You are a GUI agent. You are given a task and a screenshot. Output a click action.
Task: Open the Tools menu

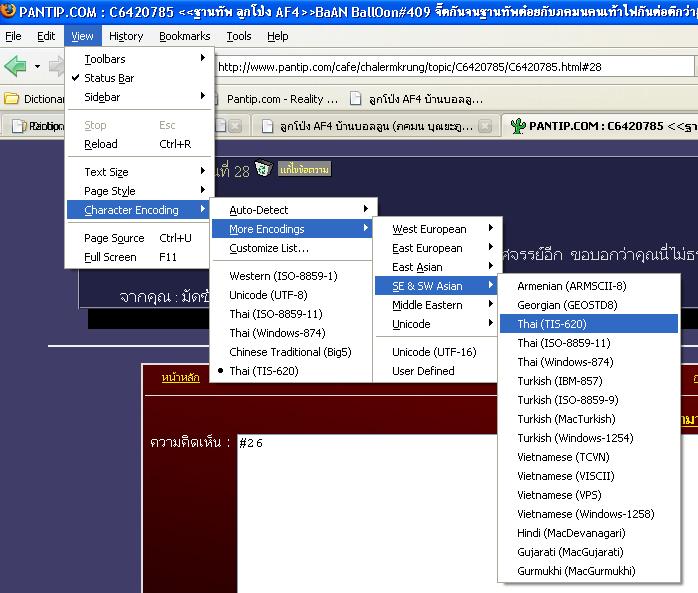coord(239,36)
